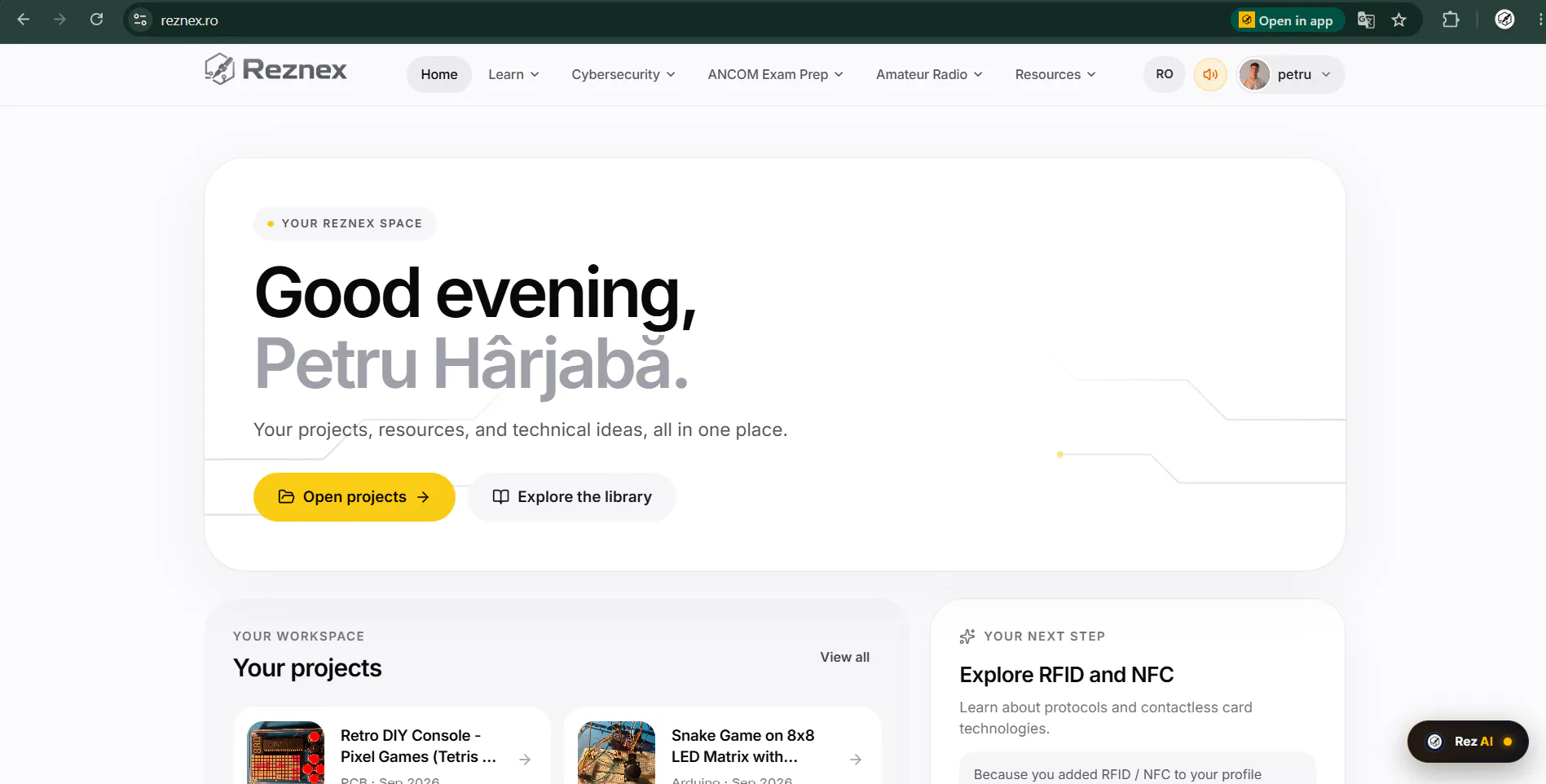Click the sparkle icon beside Your Next Step
Screen dimensions: 1546x784
pos(967,636)
